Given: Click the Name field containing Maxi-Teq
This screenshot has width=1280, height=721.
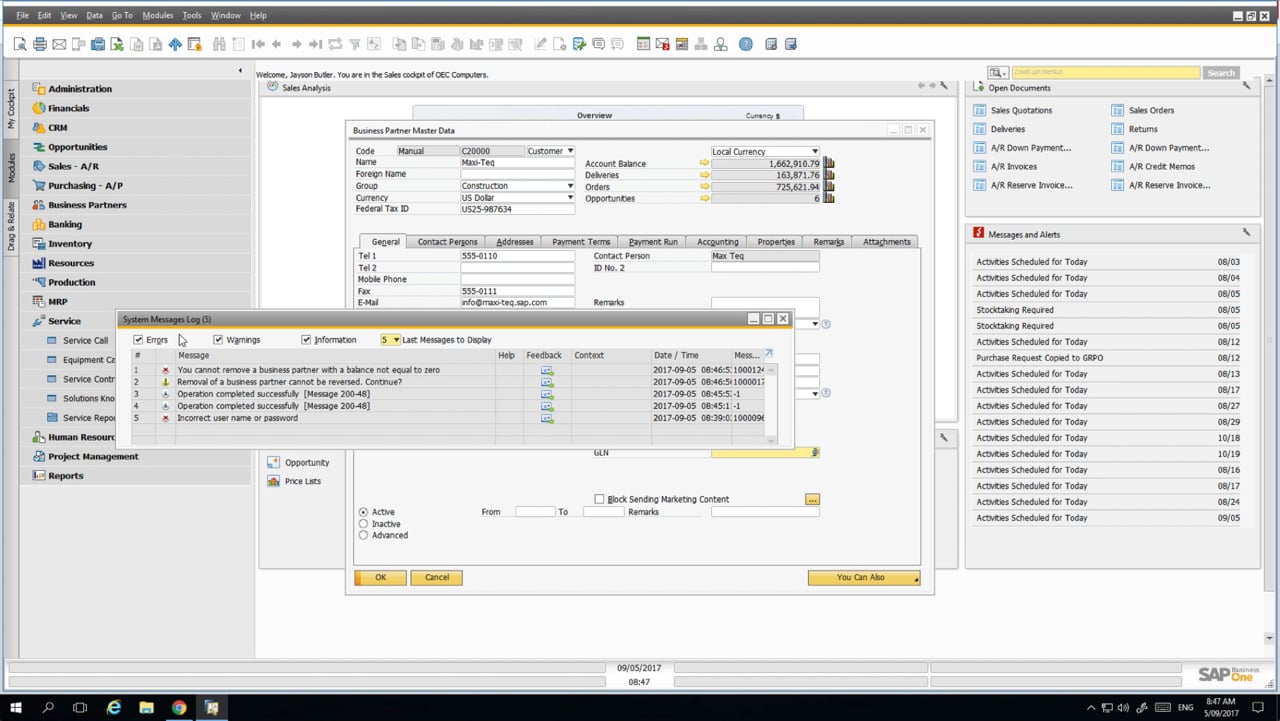Looking at the screenshot, I should point(518,162).
